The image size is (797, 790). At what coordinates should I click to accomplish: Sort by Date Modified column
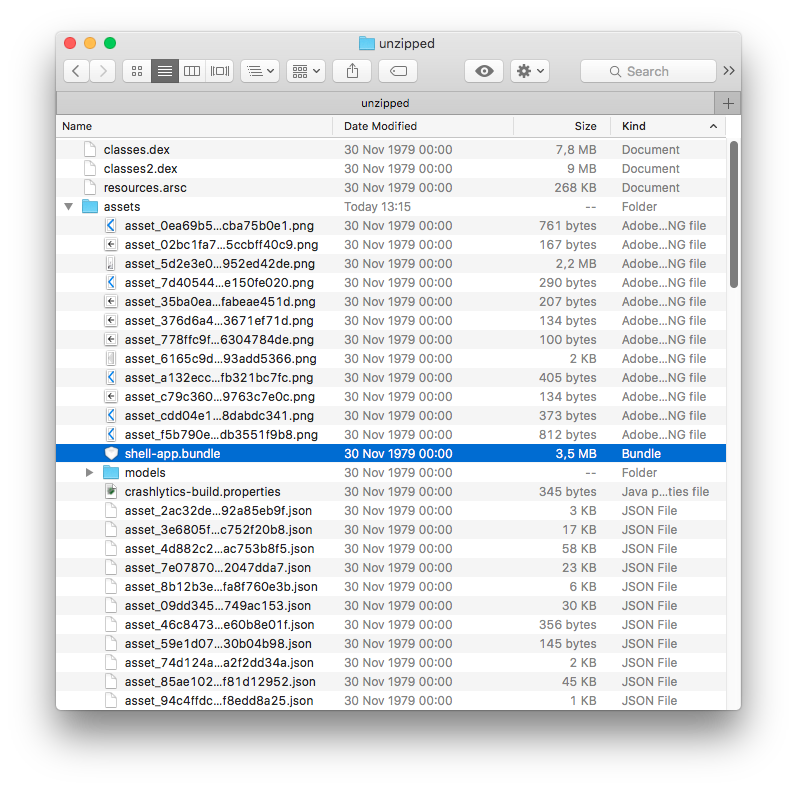pyautogui.click(x=423, y=126)
